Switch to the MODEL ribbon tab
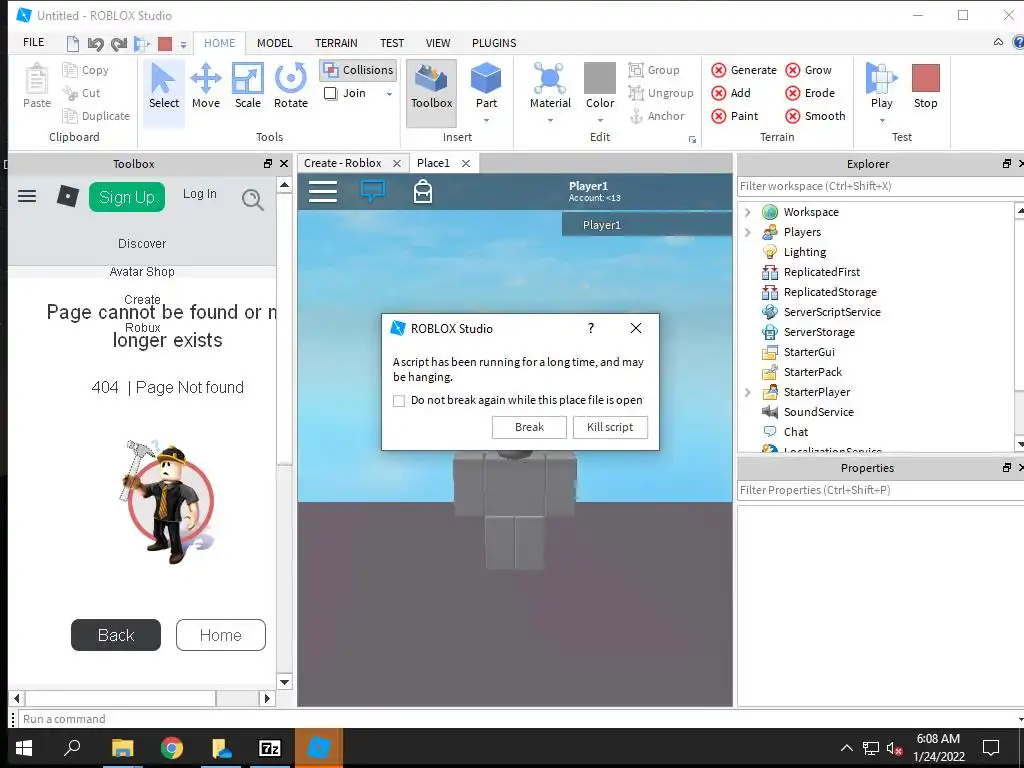 274,43
